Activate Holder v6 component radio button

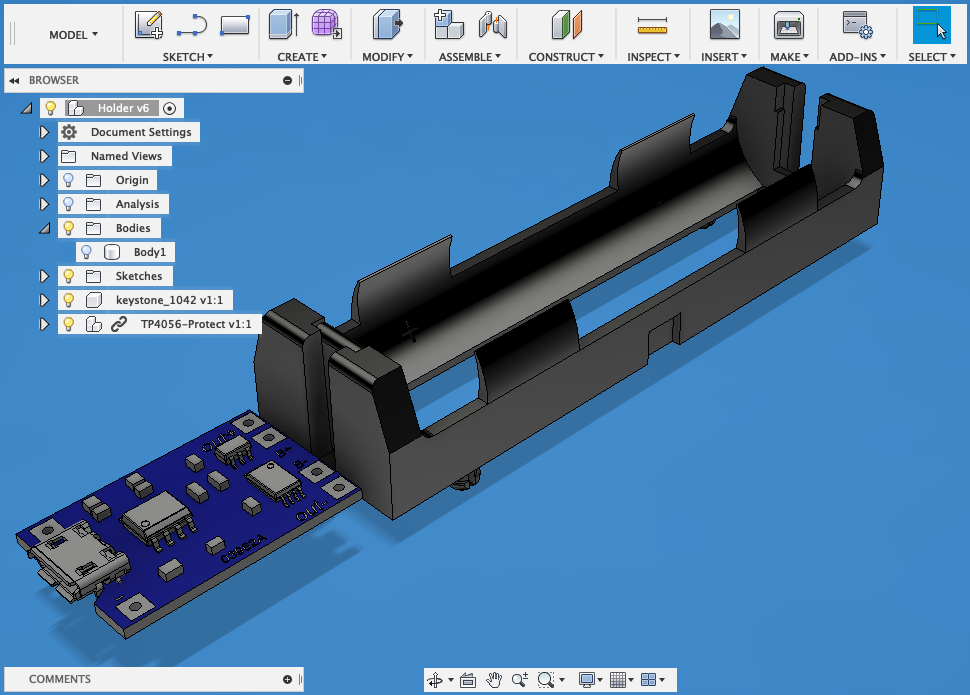click(x=170, y=108)
